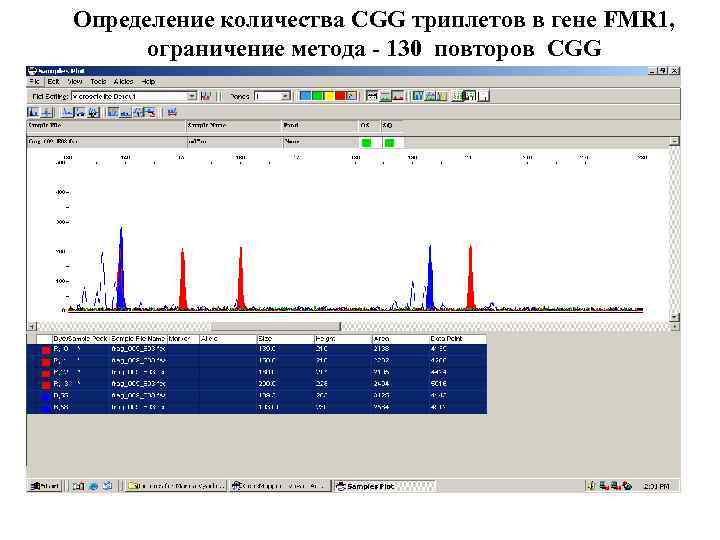Click the plot scrollbar left arrow
The width and height of the screenshot is (720, 540).
click(32, 326)
